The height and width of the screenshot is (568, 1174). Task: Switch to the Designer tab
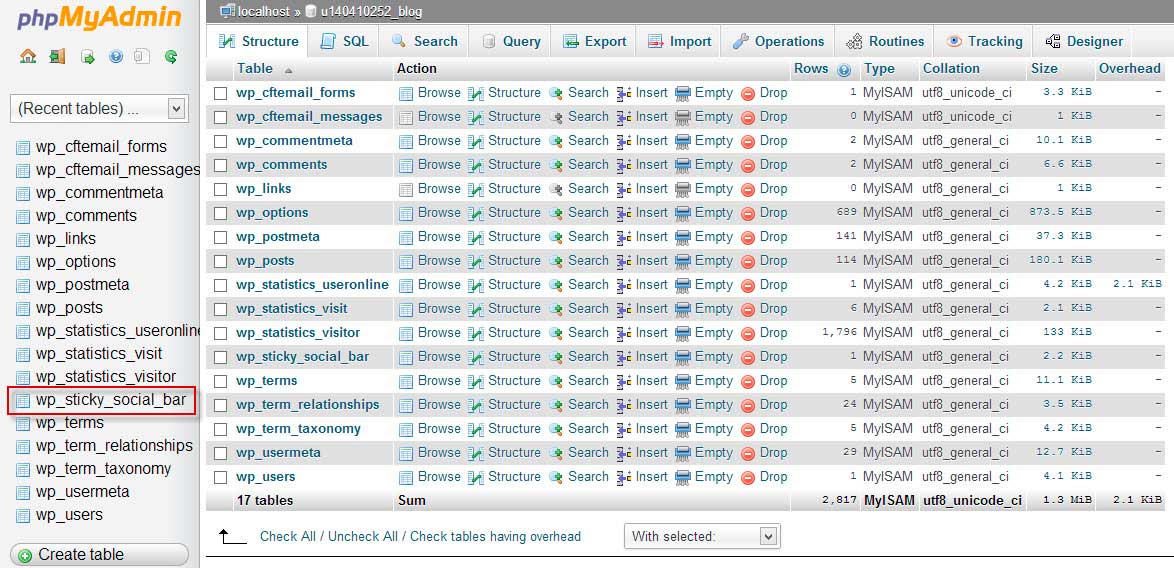coord(1084,42)
